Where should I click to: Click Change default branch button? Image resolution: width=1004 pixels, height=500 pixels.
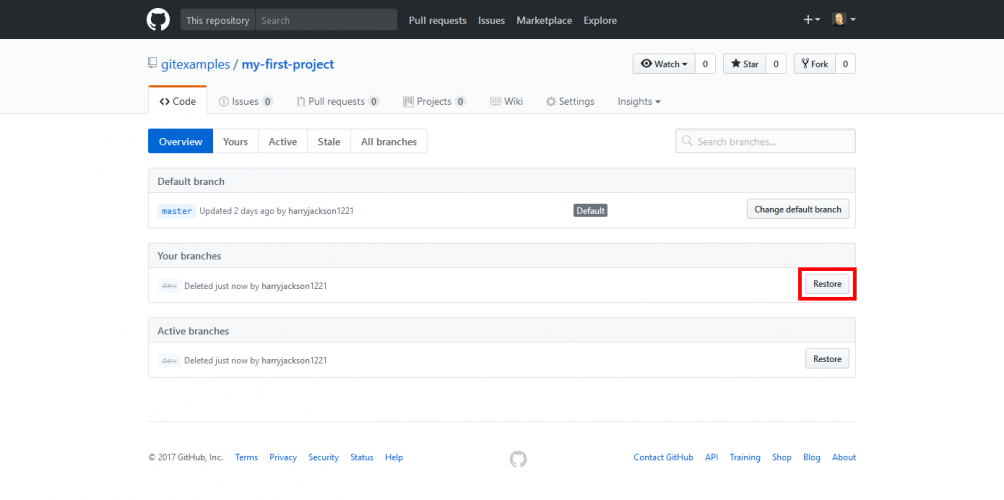(x=798, y=209)
